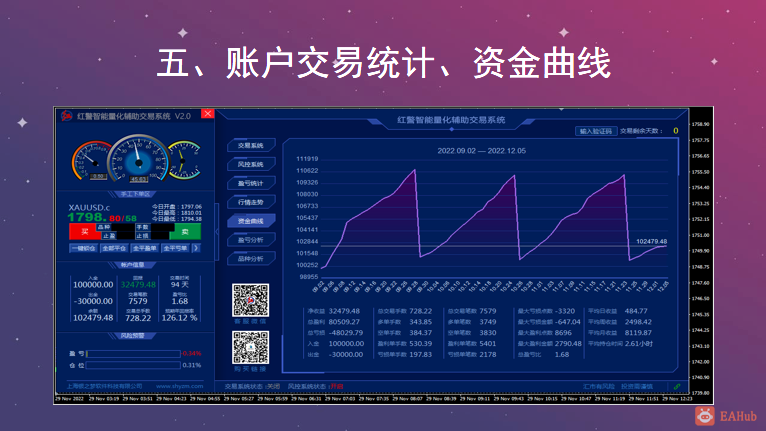This screenshot has height=431, width=766.
Task: Click the 总交易手数 value 728.22 in statistics
Action: [x=421, y=311]
